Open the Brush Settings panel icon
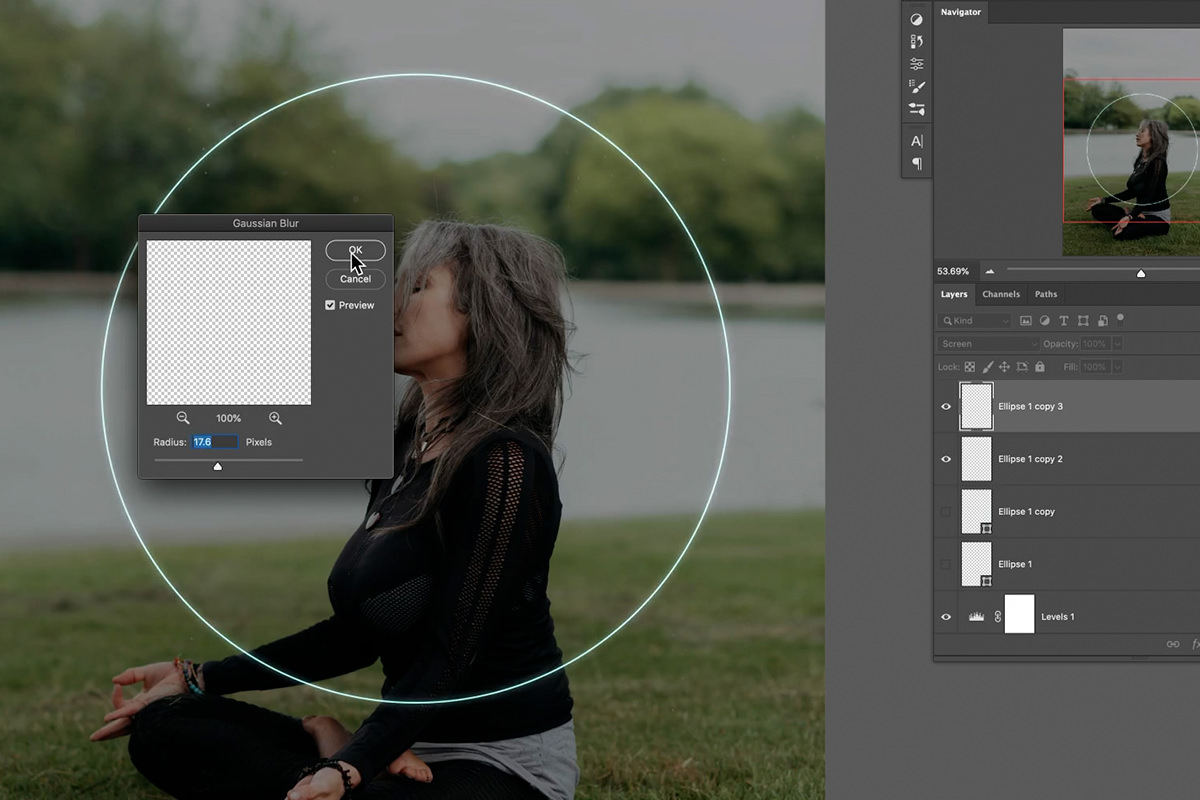 917,85
